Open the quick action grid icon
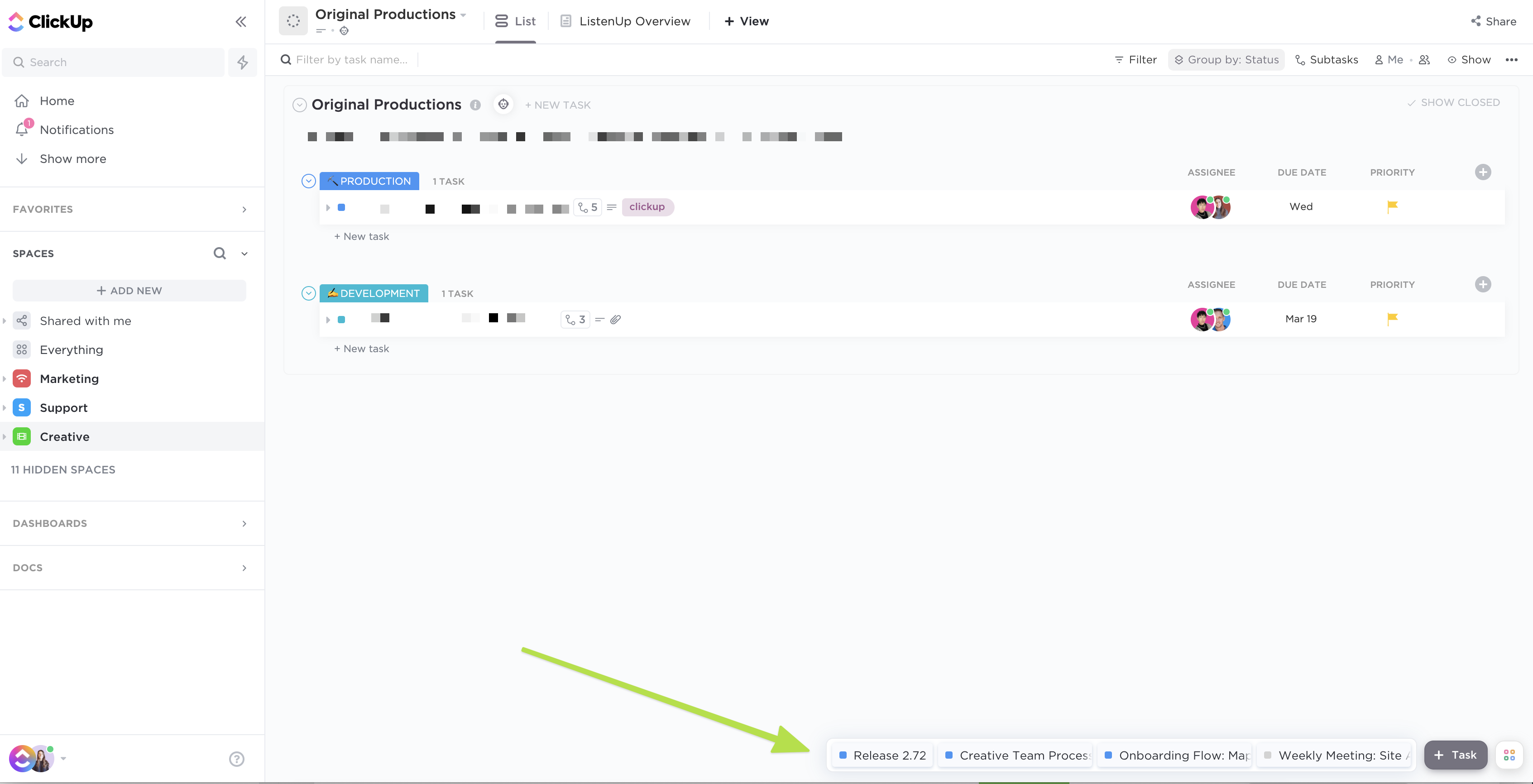 [1509, 755]
